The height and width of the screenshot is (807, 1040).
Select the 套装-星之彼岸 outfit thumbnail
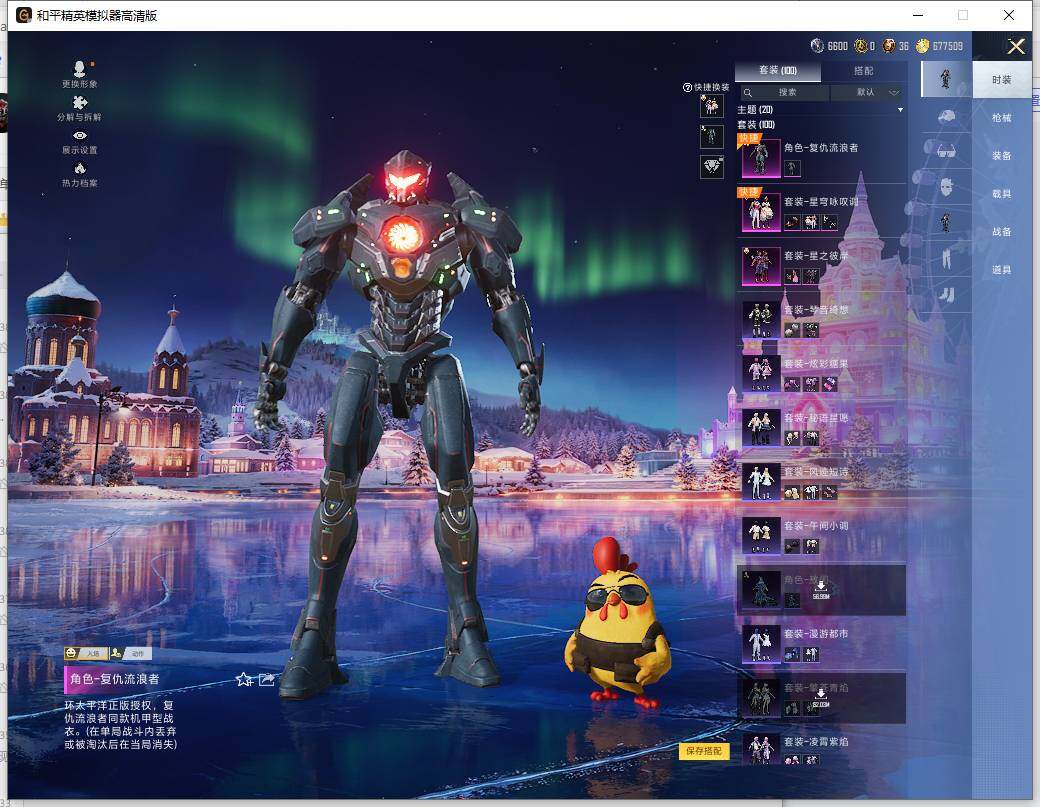coord(761,266)
